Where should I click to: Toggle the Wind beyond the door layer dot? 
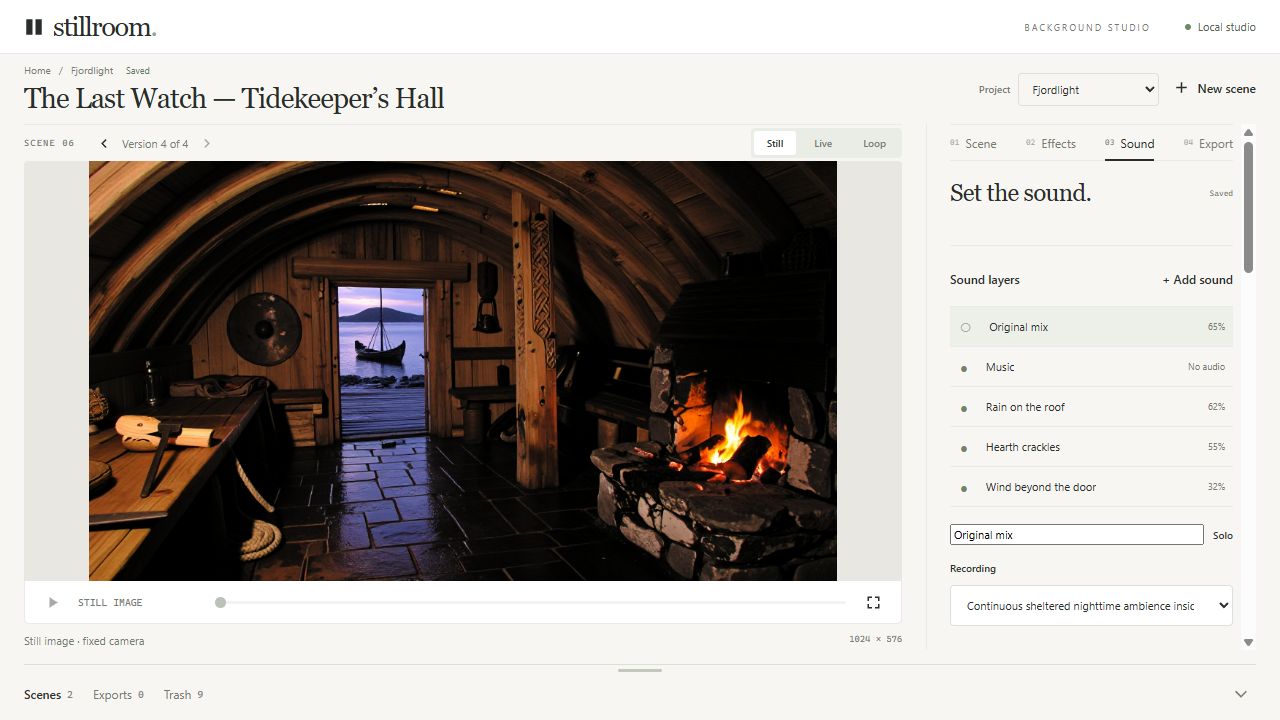[964, 488]
